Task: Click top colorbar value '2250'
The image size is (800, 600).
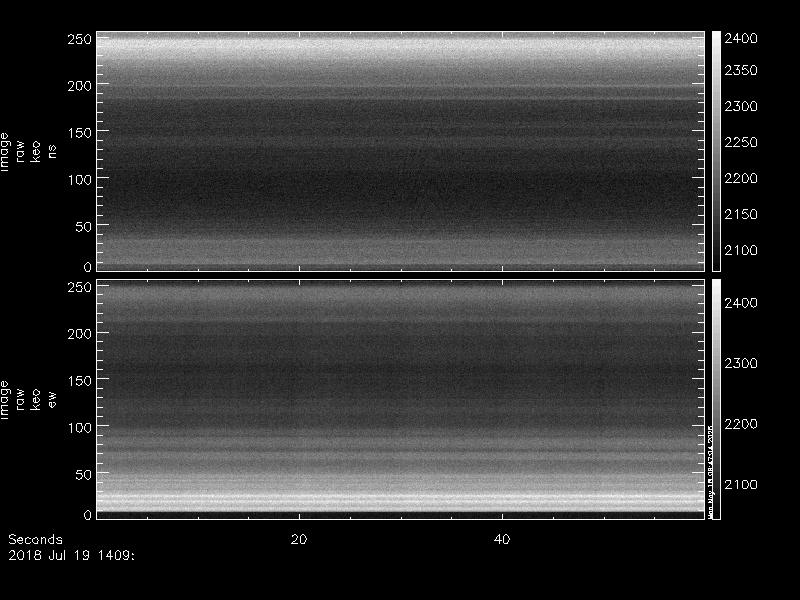Action: (x=741, y=142)
